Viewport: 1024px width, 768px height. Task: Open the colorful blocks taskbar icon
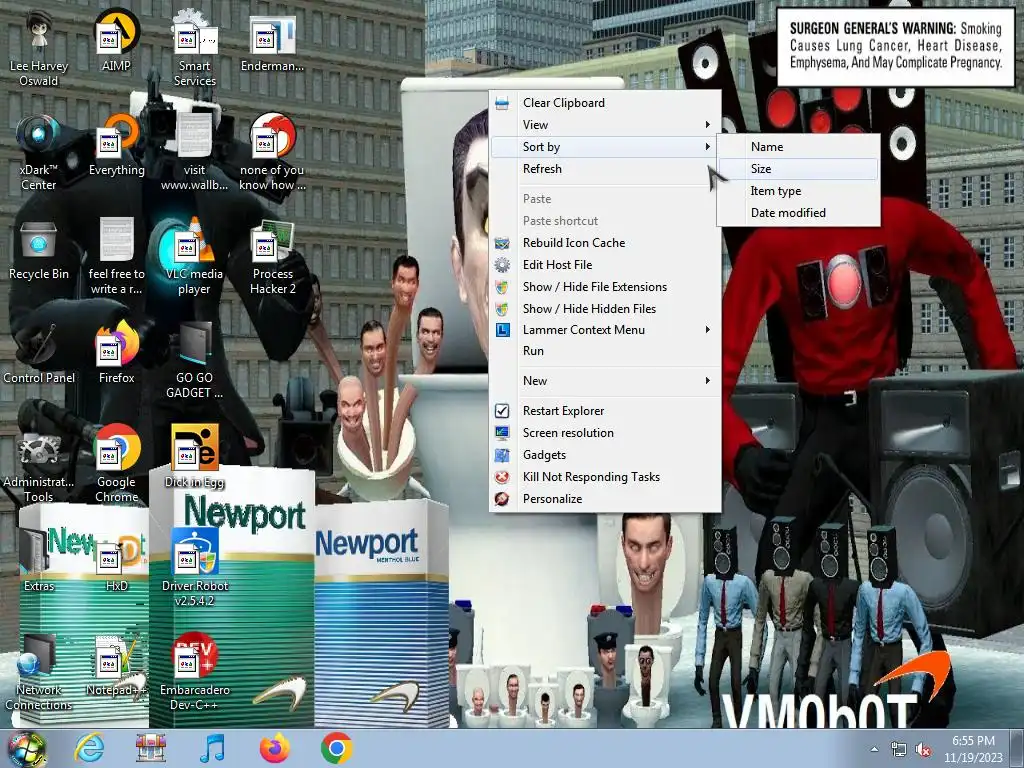coord(151,749)
